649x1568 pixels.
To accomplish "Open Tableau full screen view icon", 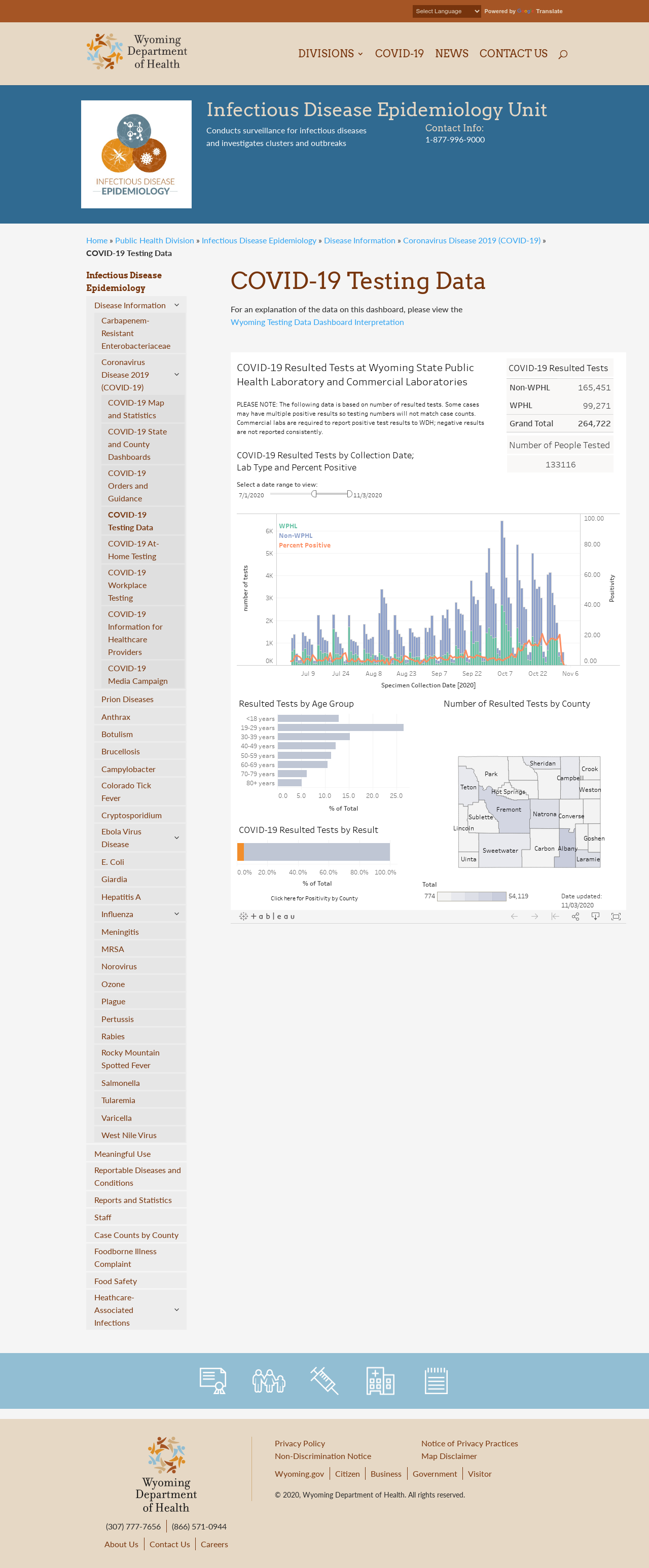I will tap(616, 916).
